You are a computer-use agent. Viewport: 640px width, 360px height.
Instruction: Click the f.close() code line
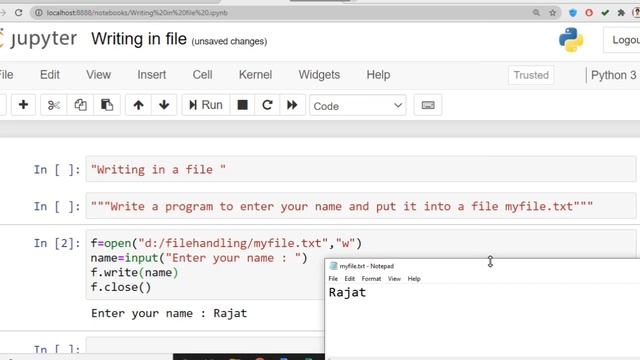(121, 287)
